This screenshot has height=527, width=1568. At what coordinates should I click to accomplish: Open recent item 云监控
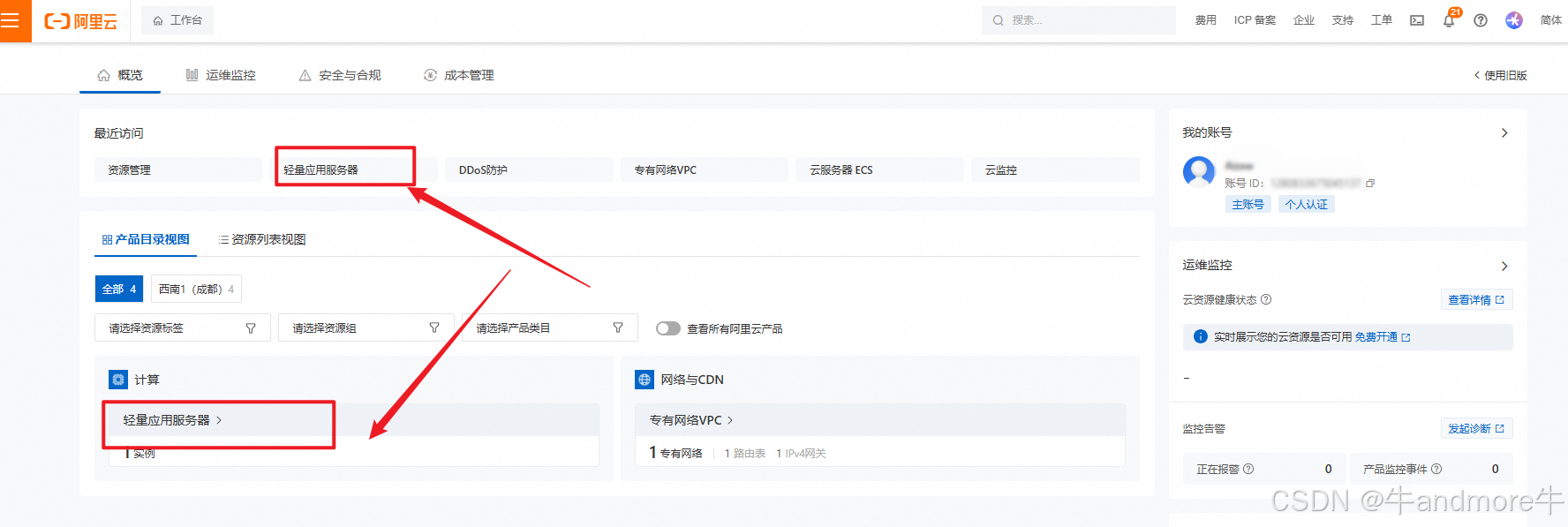pos(1056,169)
